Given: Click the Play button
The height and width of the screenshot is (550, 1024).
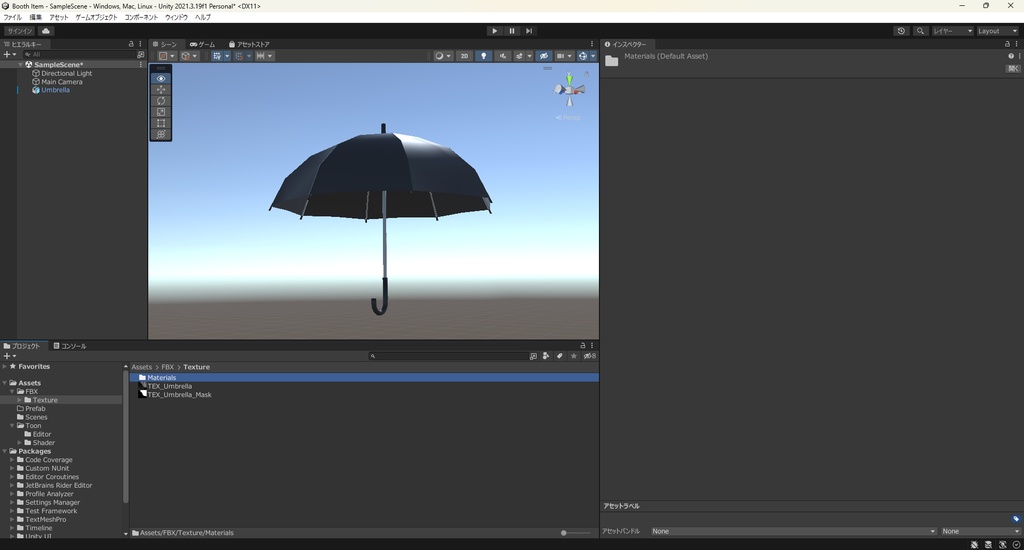Looking at the screenshot, I should (x=494, y=31).
